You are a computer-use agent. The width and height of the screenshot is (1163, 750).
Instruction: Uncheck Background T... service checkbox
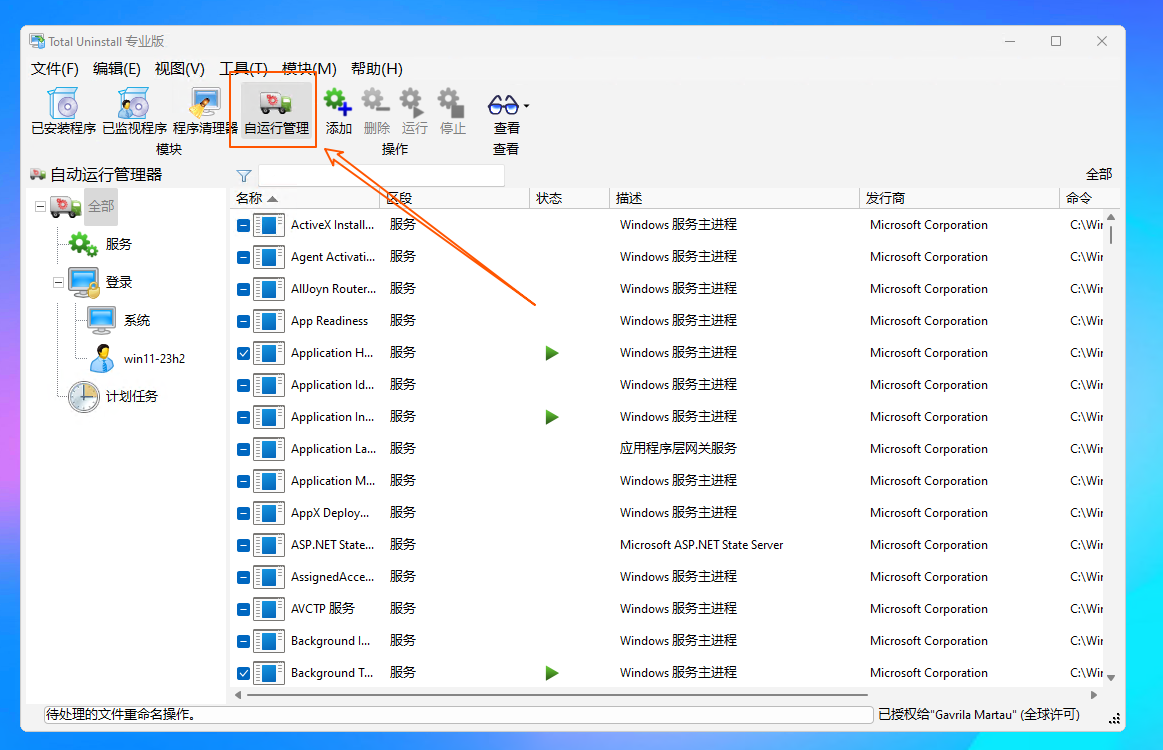coord(243,673)
